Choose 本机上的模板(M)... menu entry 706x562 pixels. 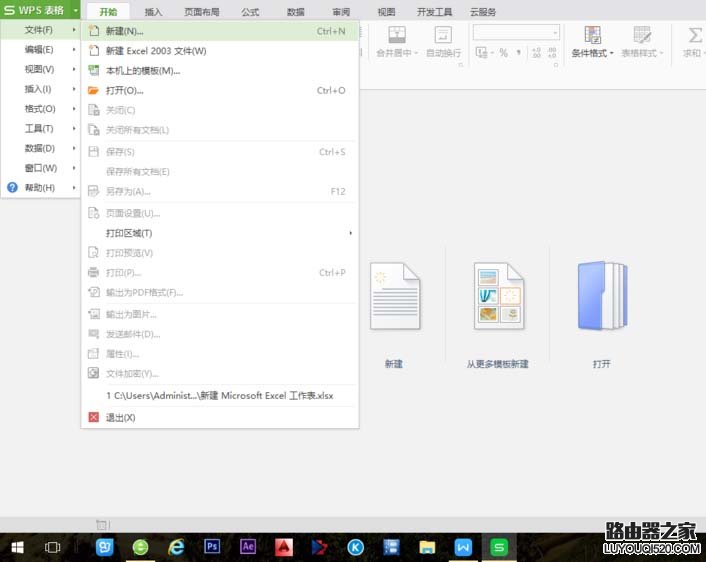(220, 71)
